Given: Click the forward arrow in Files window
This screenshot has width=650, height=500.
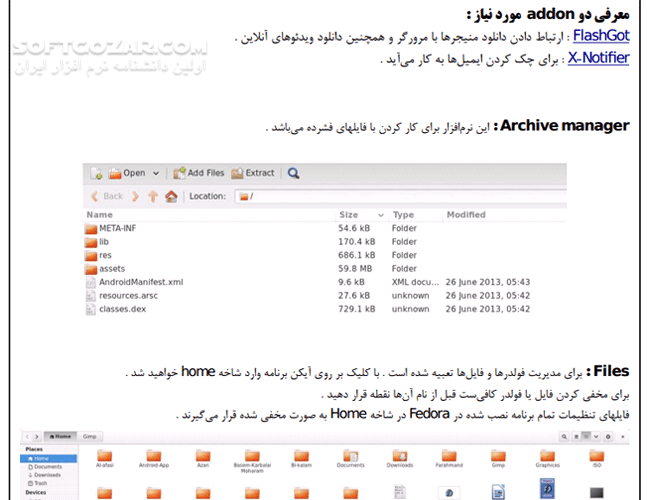Looking at the screenshot, I should tap(36, 437).
